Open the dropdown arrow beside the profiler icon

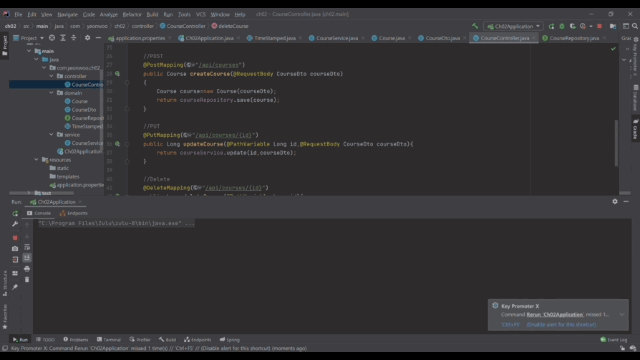(x=591, y=26)
